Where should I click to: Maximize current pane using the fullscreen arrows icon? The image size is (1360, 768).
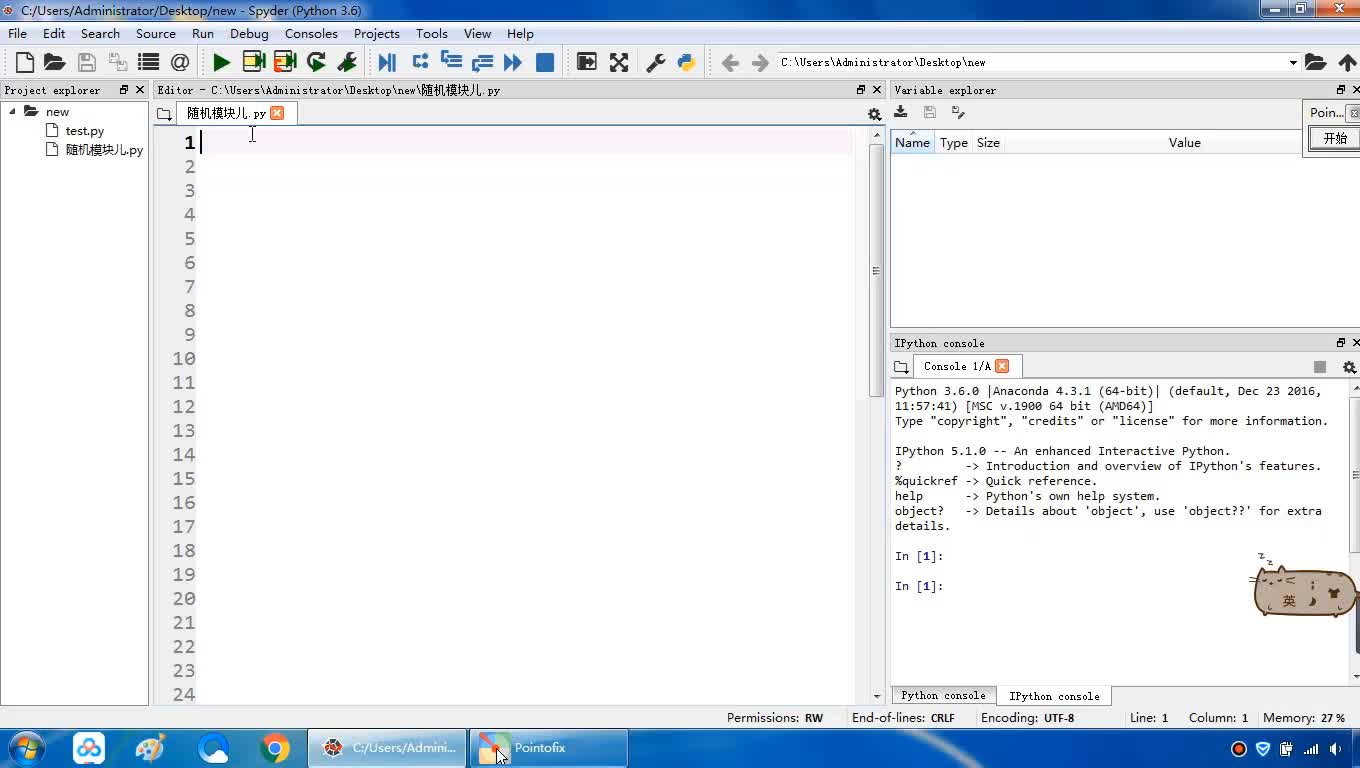click(619, 62)
